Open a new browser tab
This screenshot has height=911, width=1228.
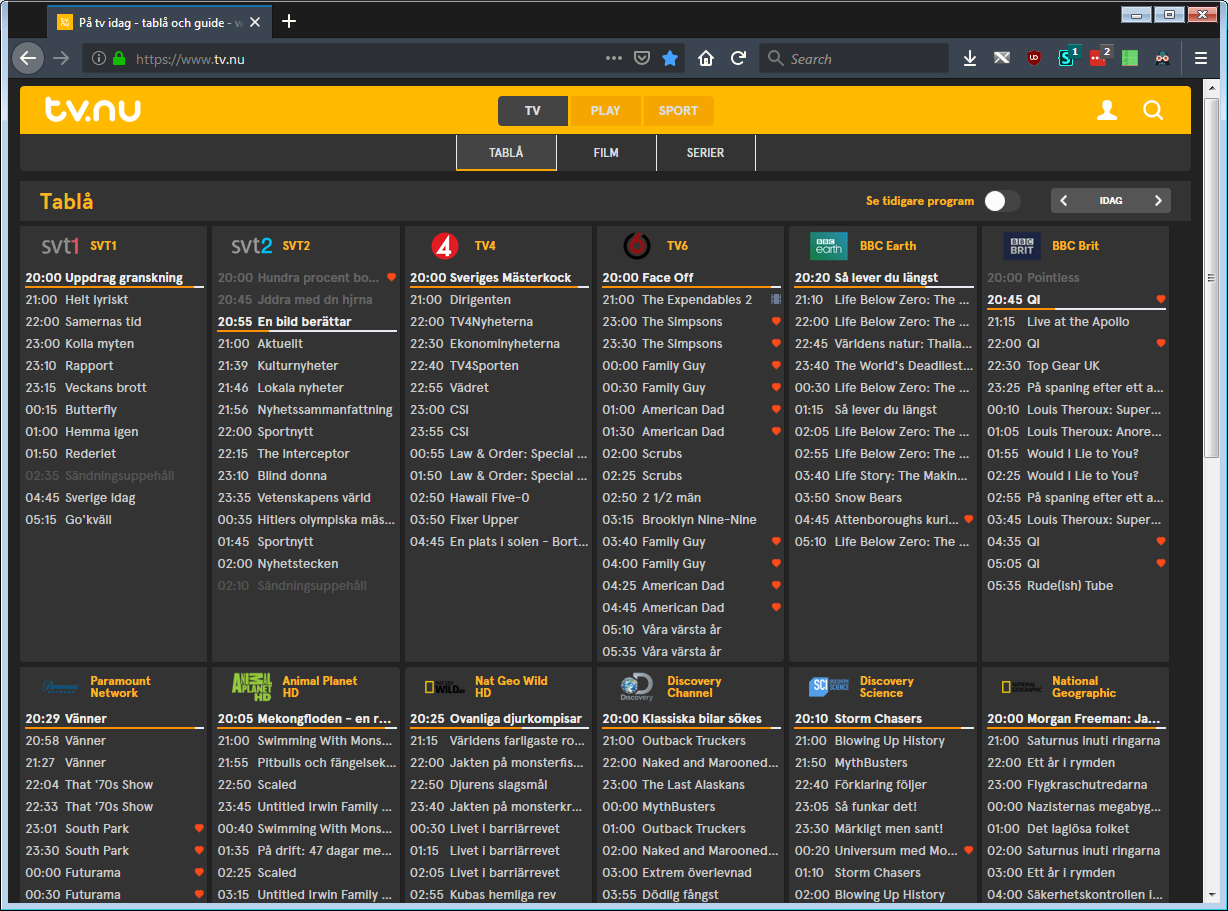pos(289,21)
